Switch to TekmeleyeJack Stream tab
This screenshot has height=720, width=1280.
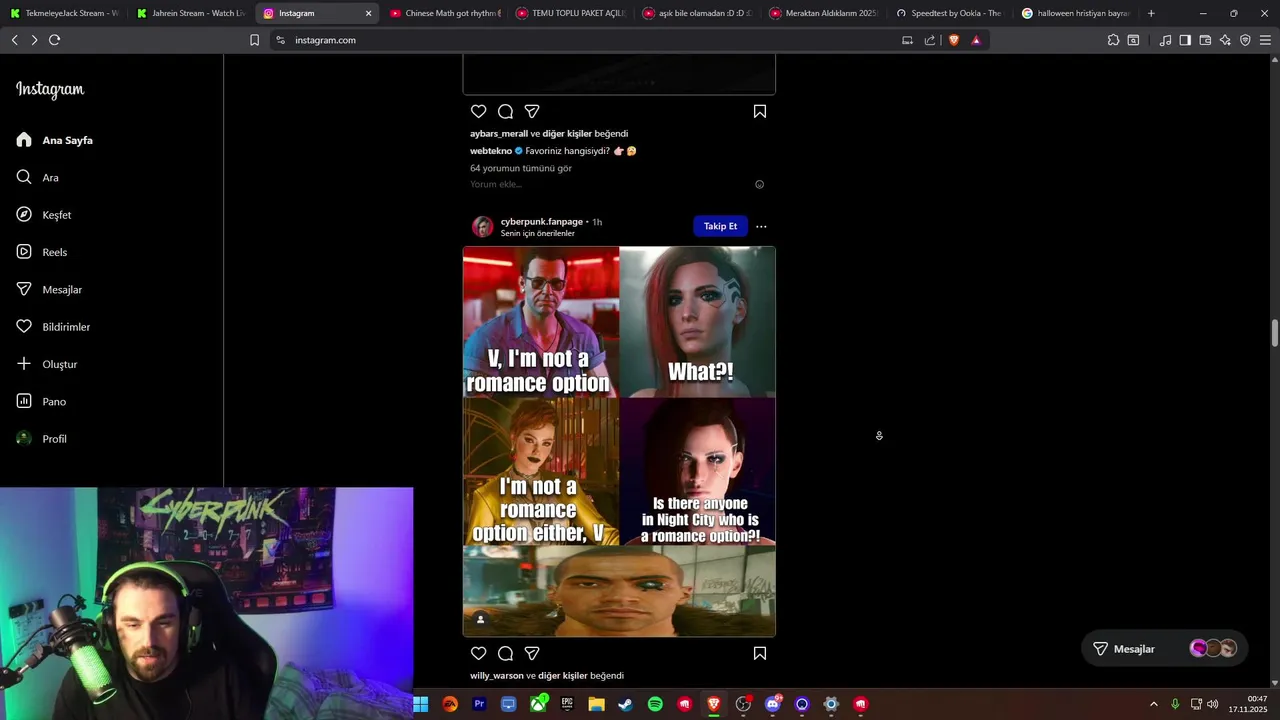point(64,13)
